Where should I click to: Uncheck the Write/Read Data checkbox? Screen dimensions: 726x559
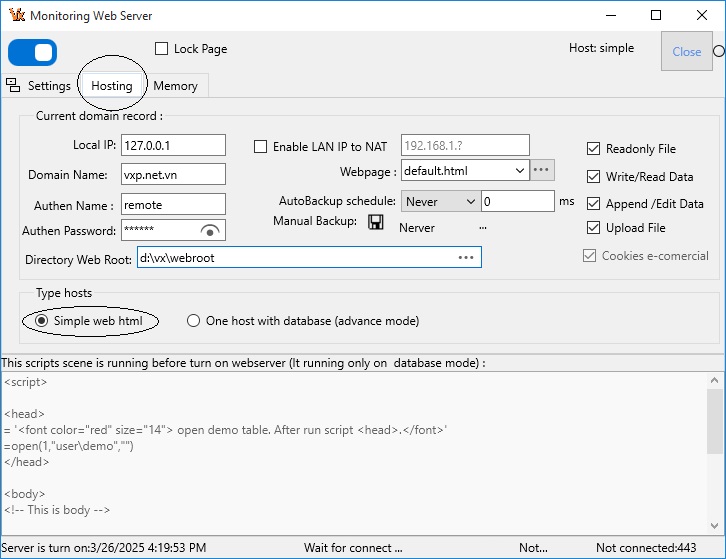593,176
